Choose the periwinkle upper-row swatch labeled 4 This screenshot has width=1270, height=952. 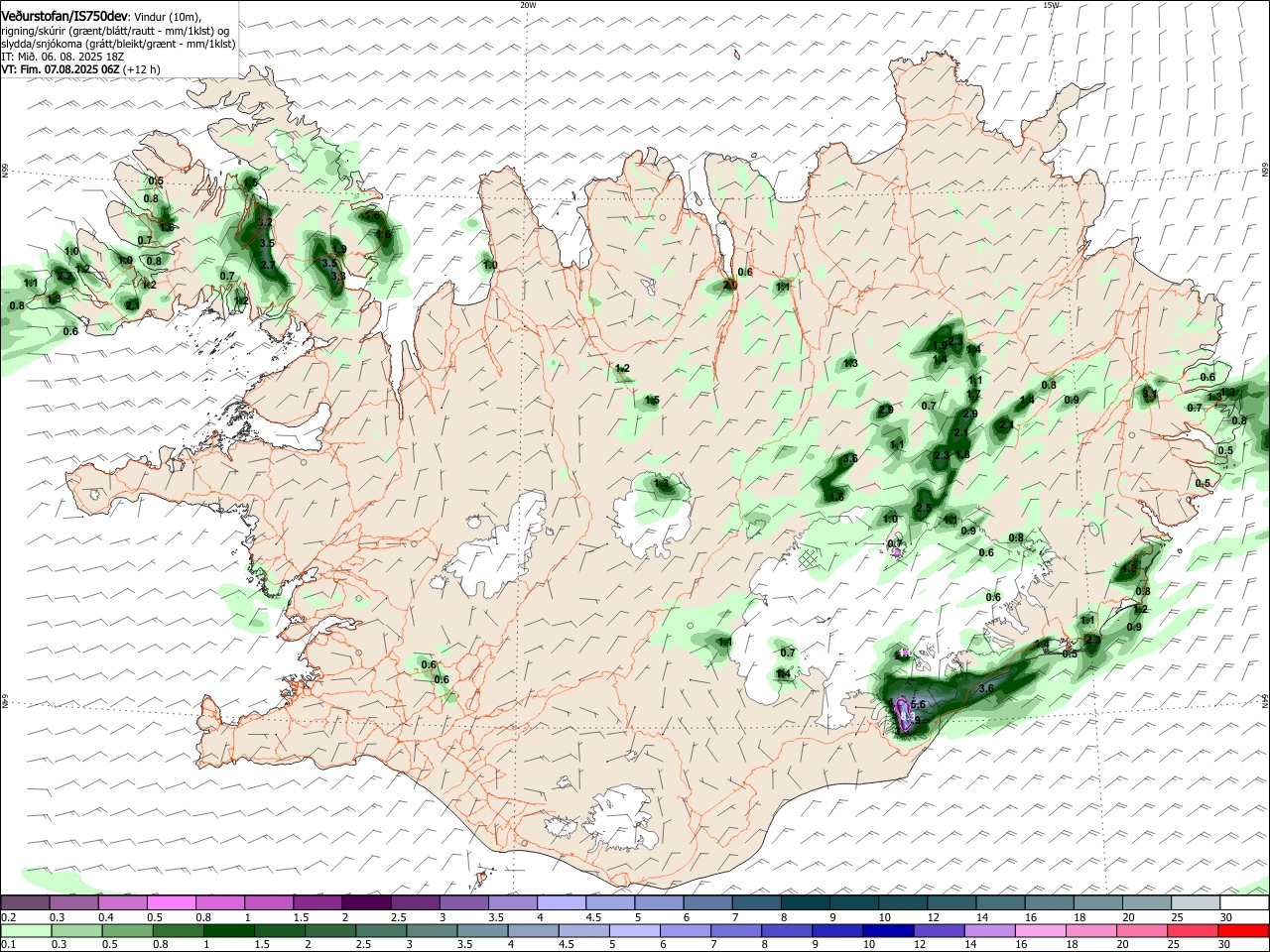562,903
